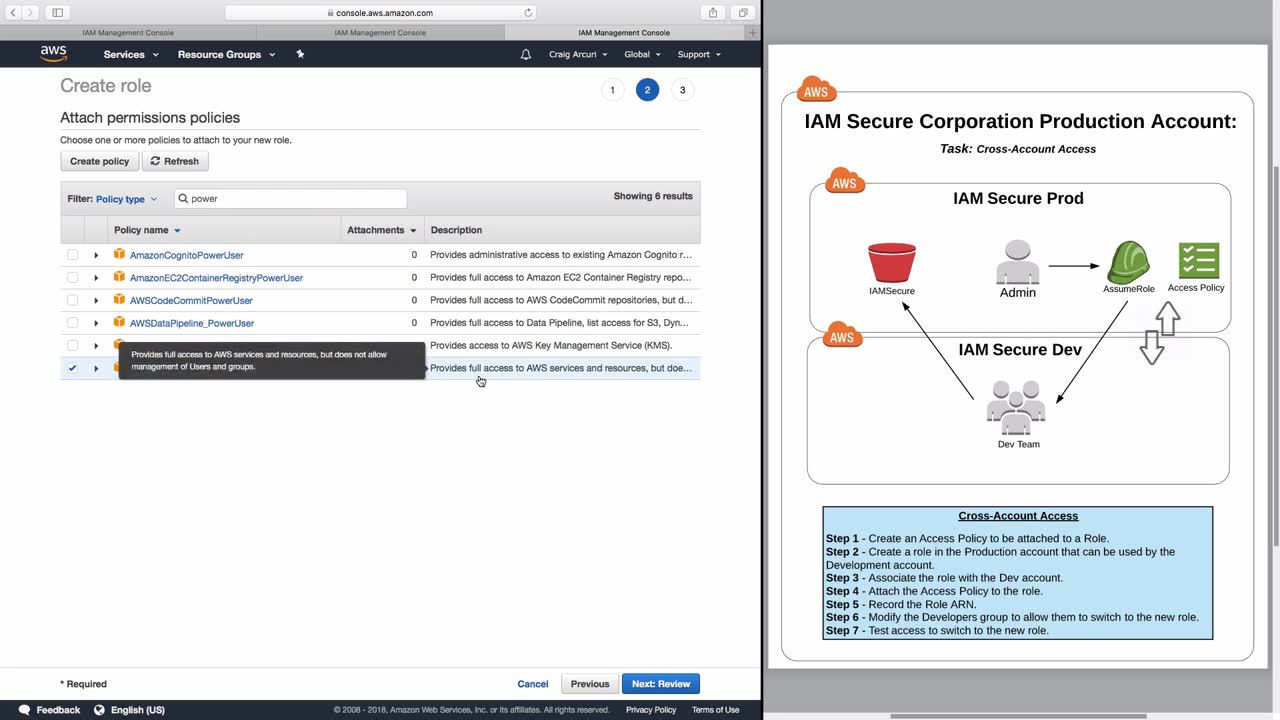This screenshot has width=1280, height=720.
Task: Click the Cancel link
Action: coord(533,684)
